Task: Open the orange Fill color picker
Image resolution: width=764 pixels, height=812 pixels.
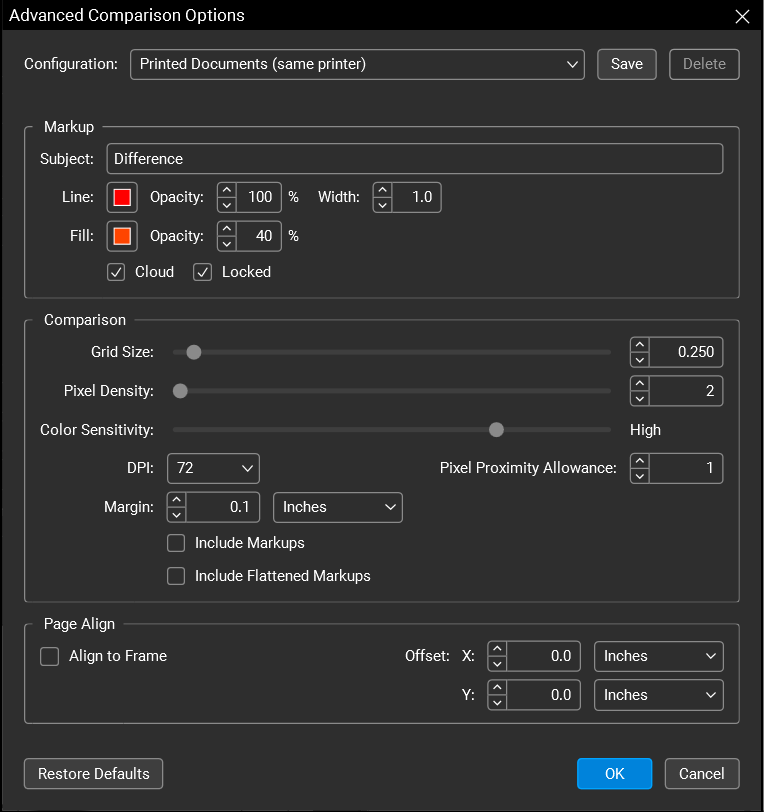Action: point(122,237)
